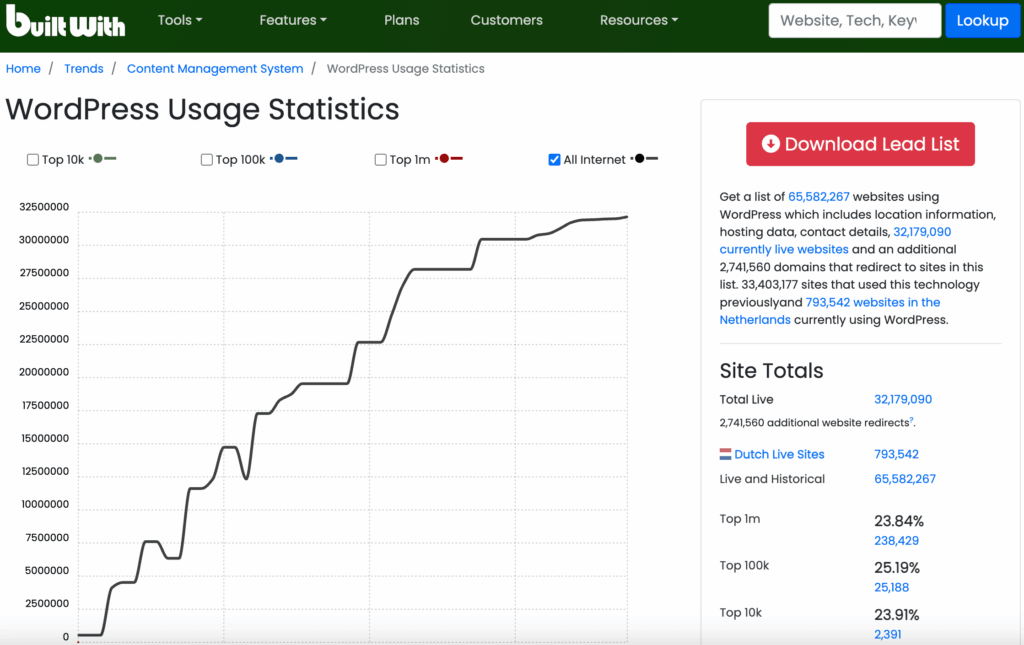Uncheck the All Internet checkbox
Screen dimensions: 1024x645
pos(555,160)
